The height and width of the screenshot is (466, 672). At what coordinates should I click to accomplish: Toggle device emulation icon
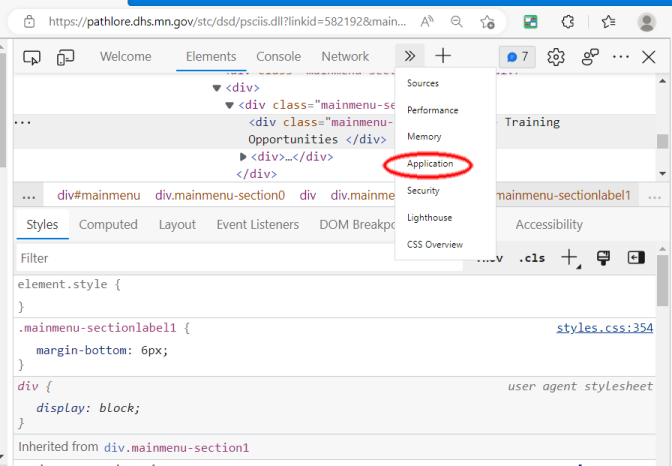(65, 57)
